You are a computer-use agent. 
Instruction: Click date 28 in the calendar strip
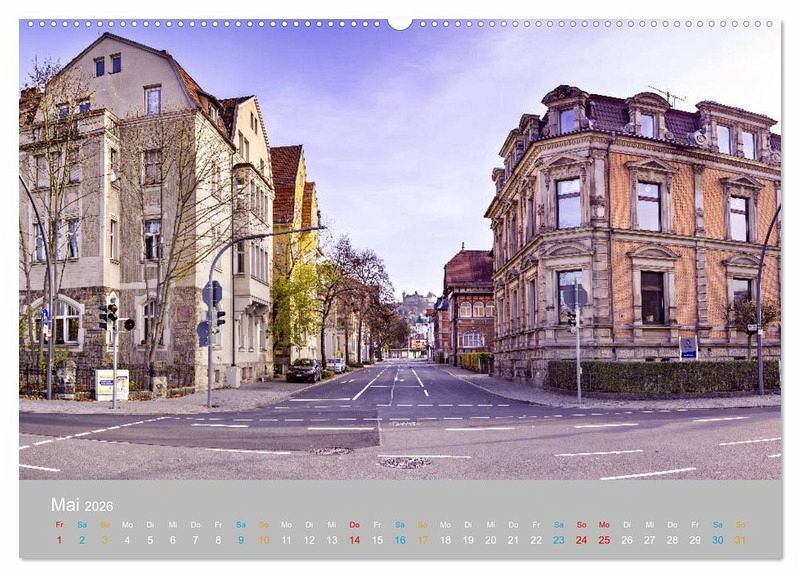click(672, 540)
